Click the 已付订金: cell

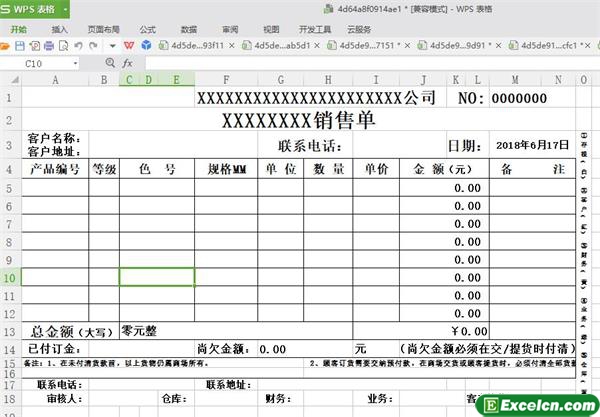pos(55,349)
